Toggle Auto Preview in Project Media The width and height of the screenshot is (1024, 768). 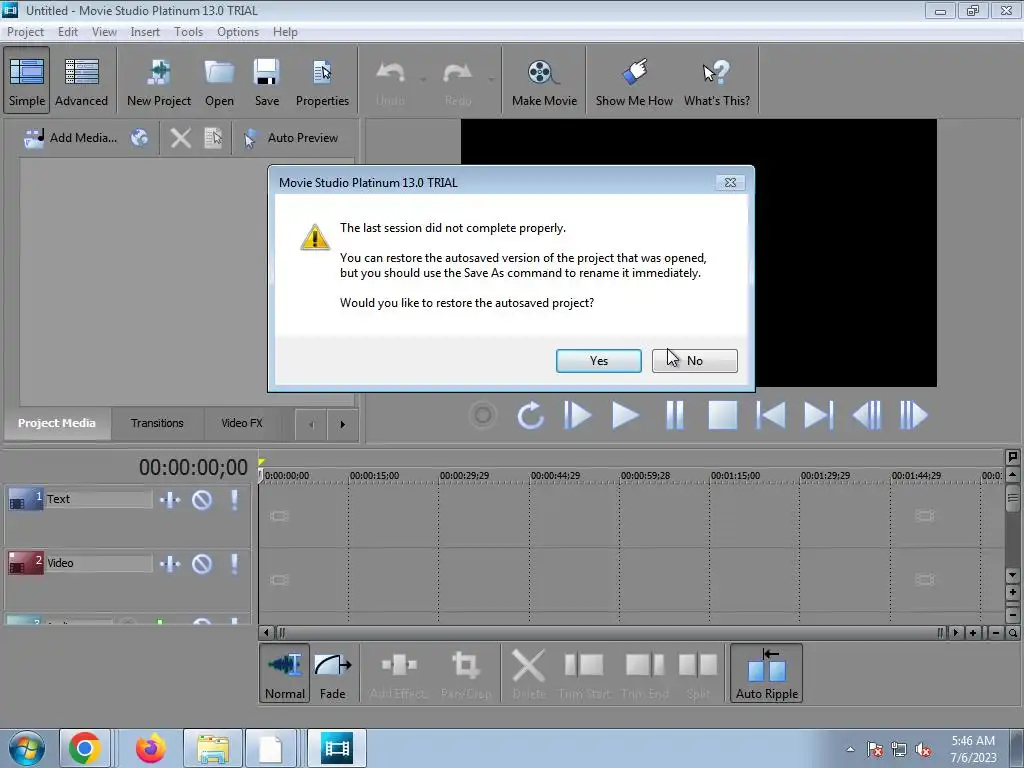pos(291,138)
